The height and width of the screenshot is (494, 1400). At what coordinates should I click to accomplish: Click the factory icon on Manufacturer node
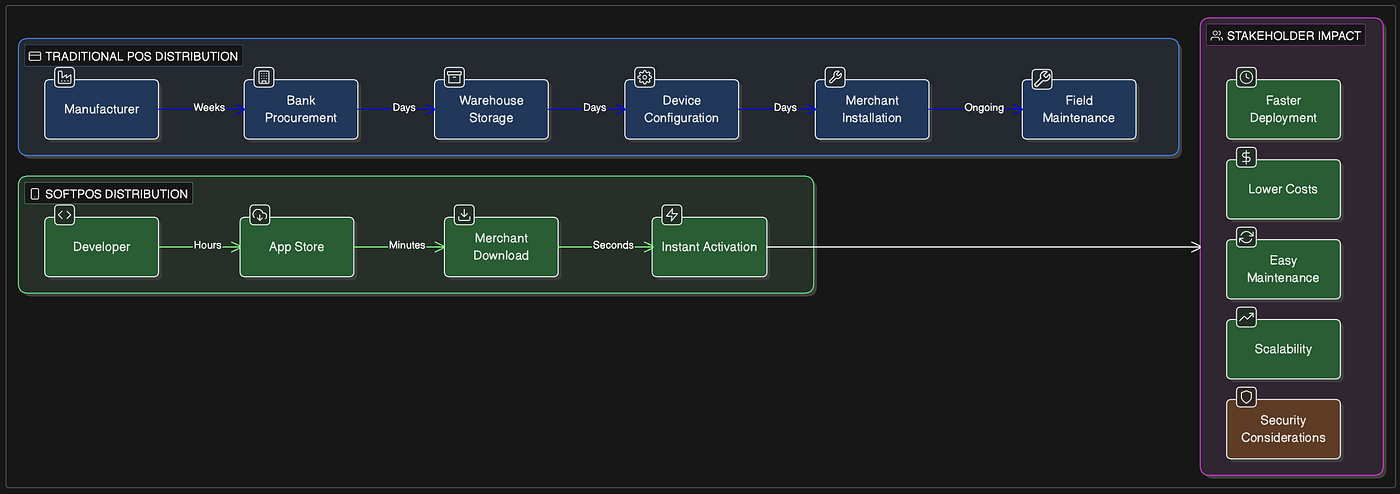point(65,78)
